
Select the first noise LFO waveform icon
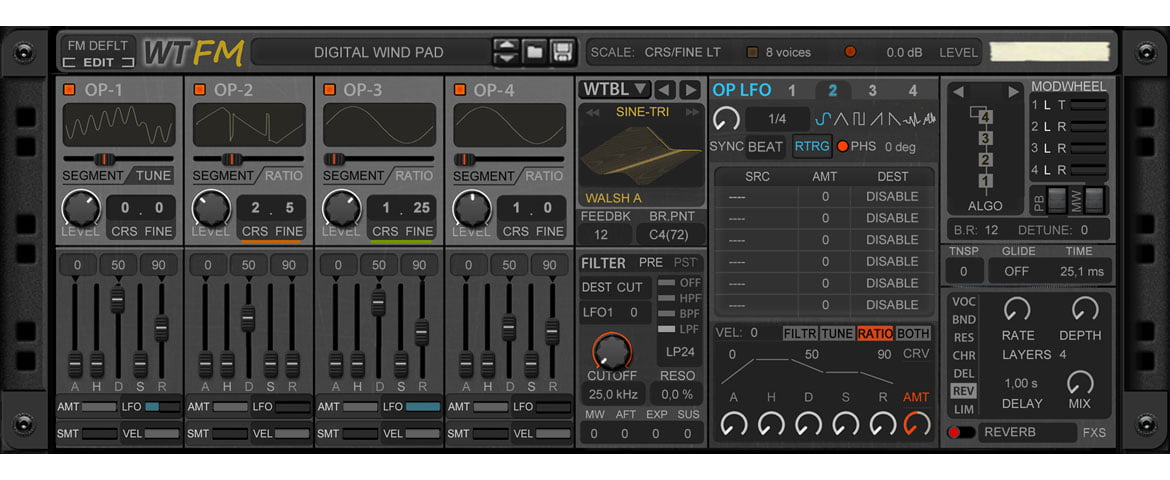911,119
